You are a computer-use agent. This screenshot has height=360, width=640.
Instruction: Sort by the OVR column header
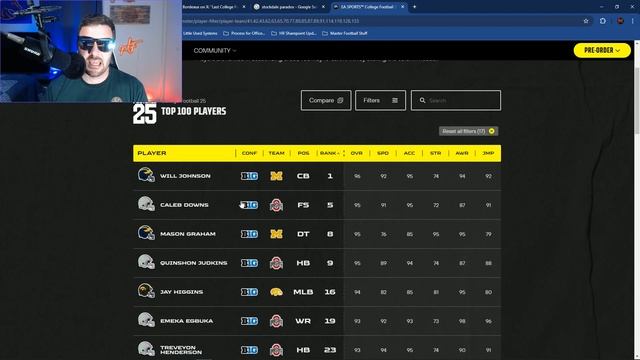pyautogui.click(x=356, y=153)
